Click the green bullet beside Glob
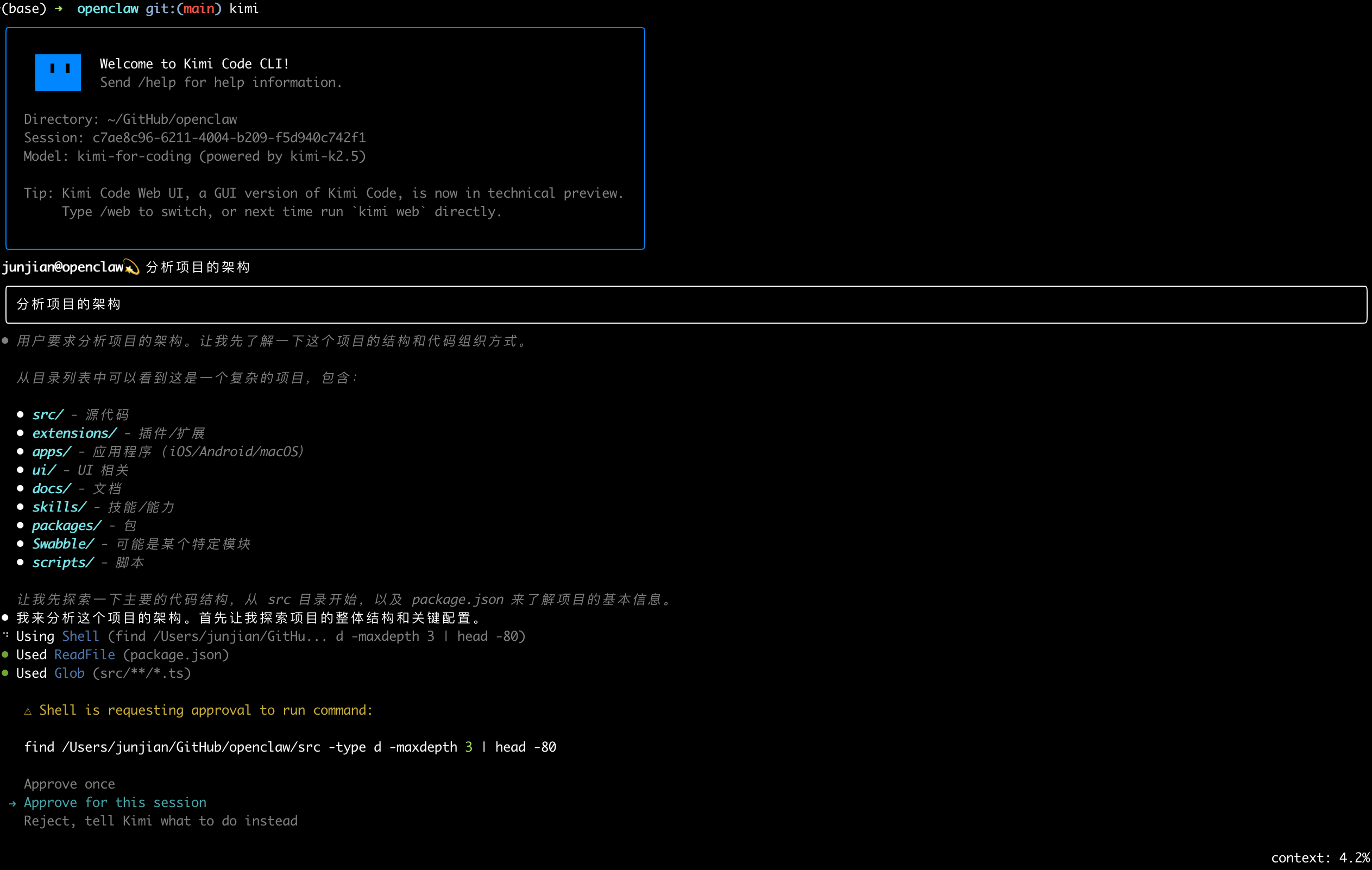The image size is (1372, 870). click(x=5, y=673)
